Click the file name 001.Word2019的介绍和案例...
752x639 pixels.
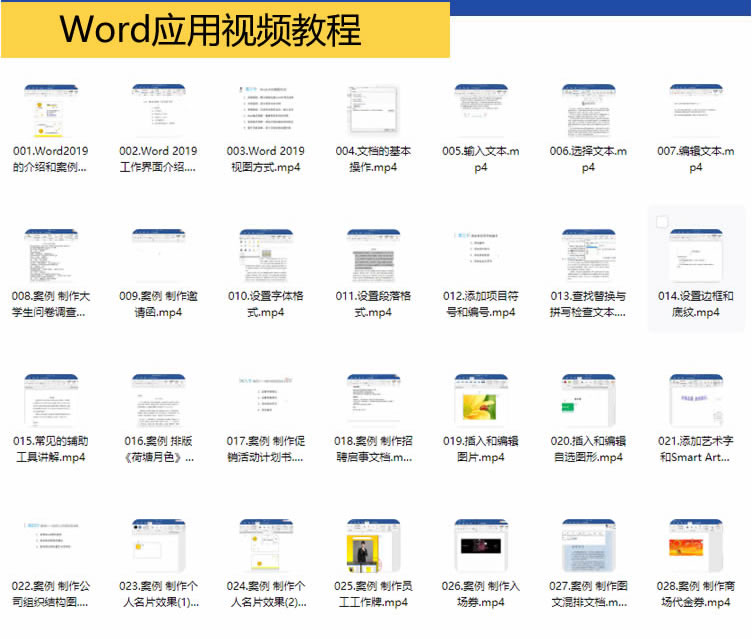tap(50, 159)
